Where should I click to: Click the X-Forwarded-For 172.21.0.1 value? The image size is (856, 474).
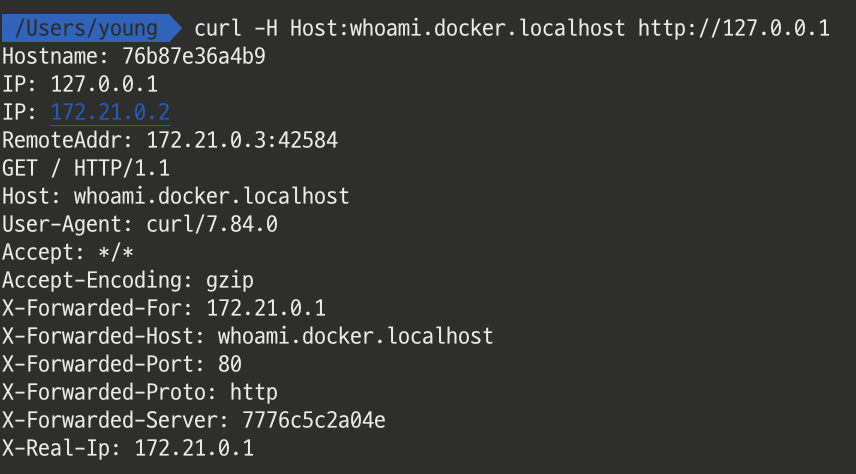pos(265,308)
